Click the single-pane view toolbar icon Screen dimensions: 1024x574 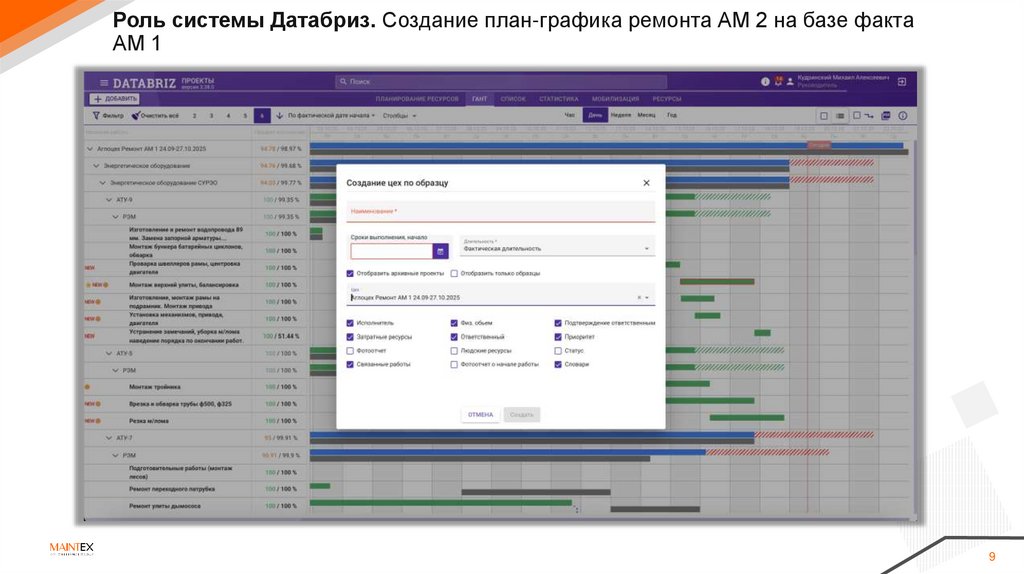point(824,116)
